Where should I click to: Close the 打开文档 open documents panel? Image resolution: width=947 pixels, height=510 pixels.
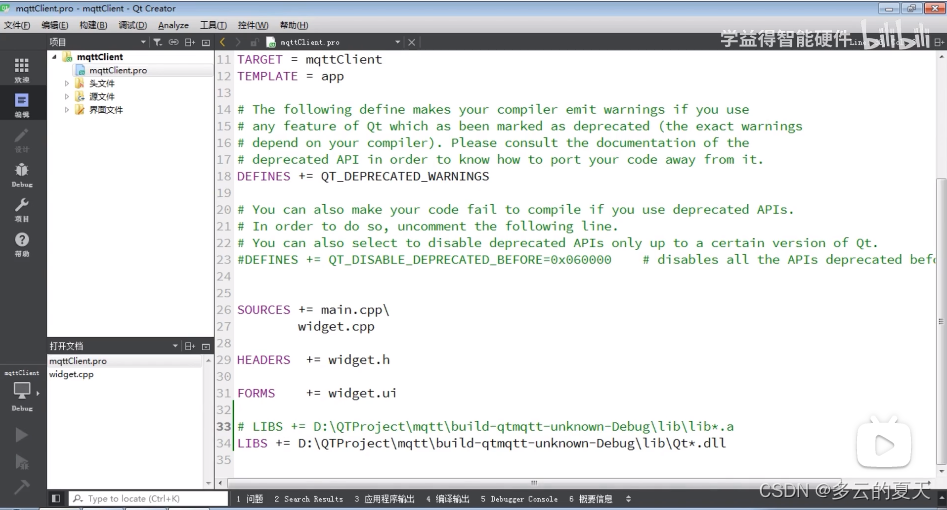206,346
